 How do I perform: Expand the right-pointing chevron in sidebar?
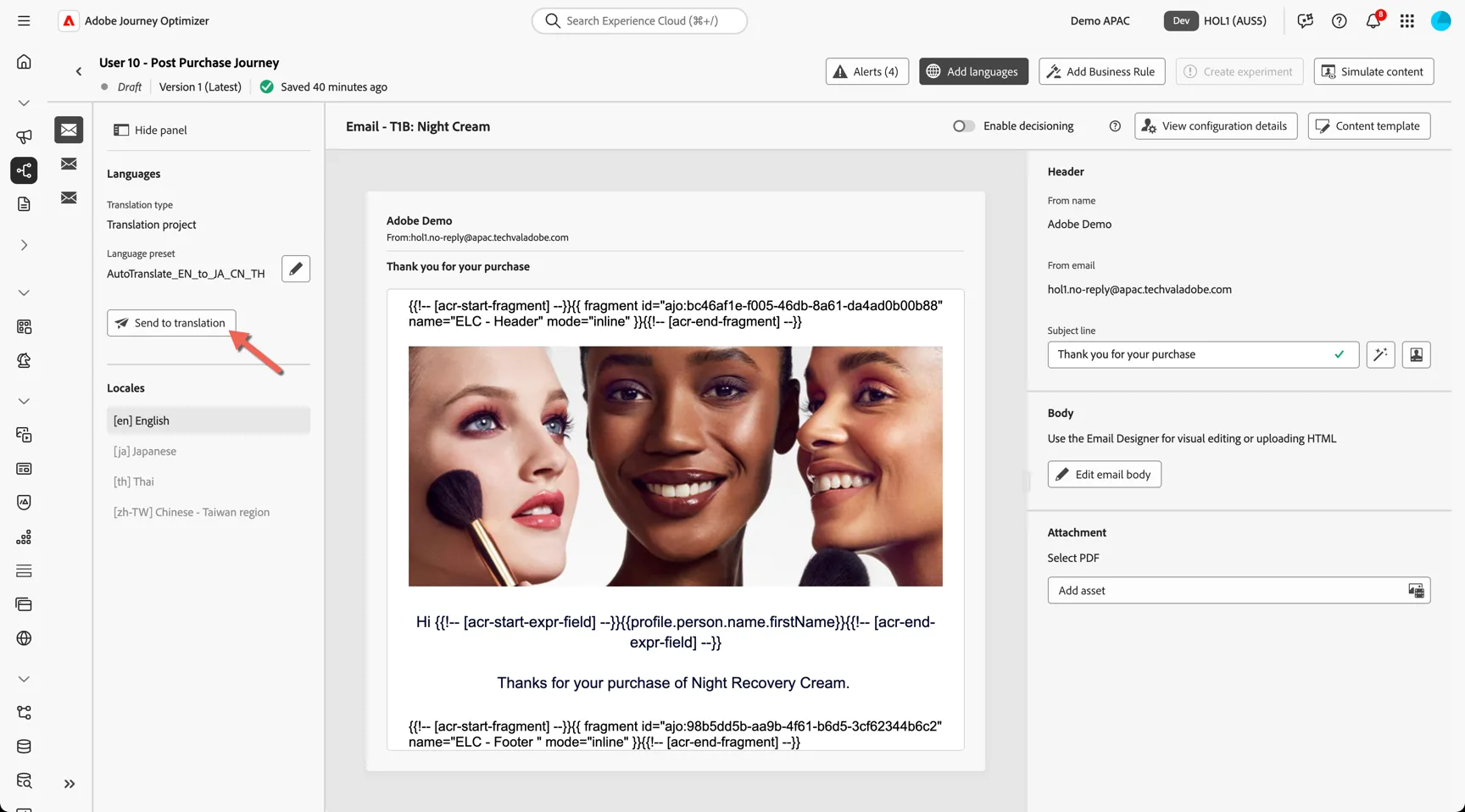pos(24,245)
